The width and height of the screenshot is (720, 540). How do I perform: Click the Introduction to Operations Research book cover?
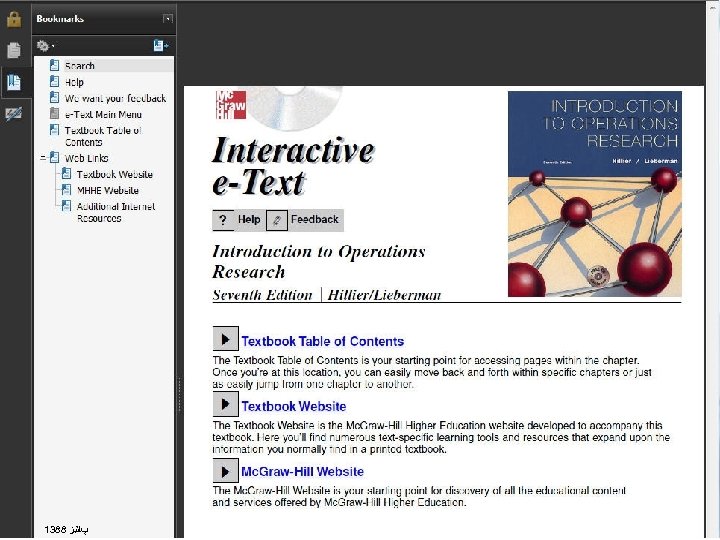[x=595, y=194]
